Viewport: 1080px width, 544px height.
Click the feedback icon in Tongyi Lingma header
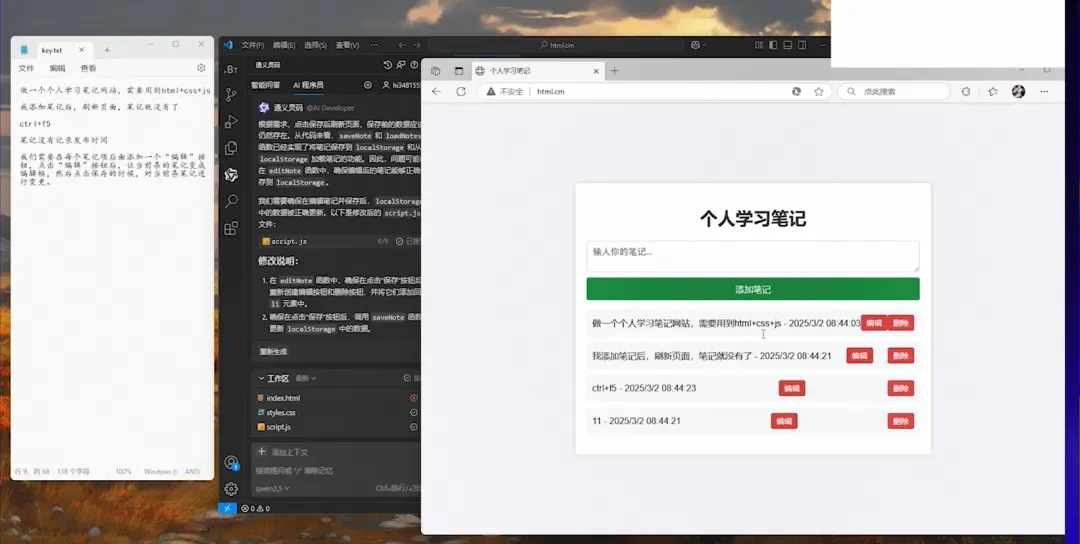coord(401,65)
